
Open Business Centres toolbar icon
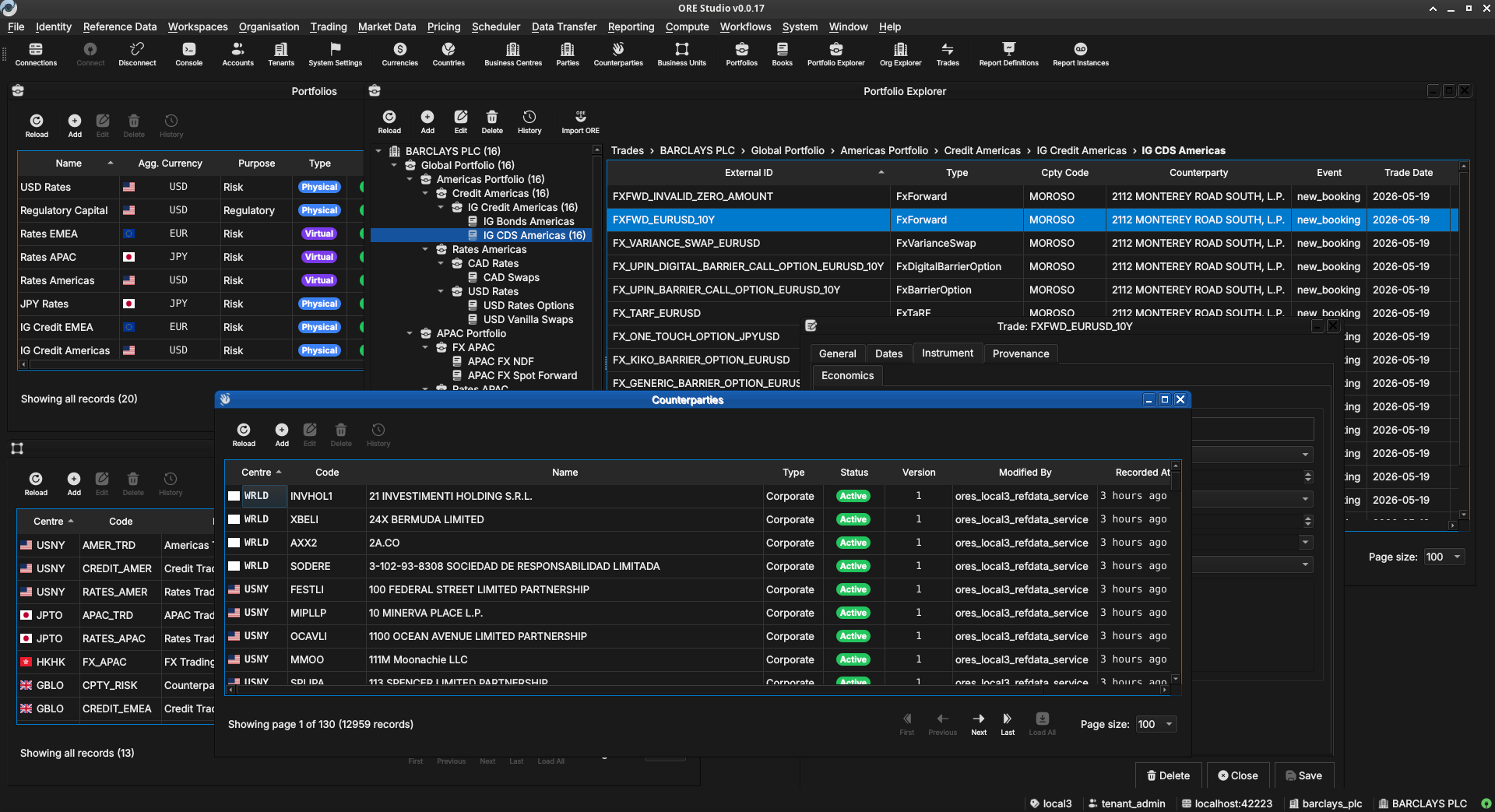coord(513,54)
